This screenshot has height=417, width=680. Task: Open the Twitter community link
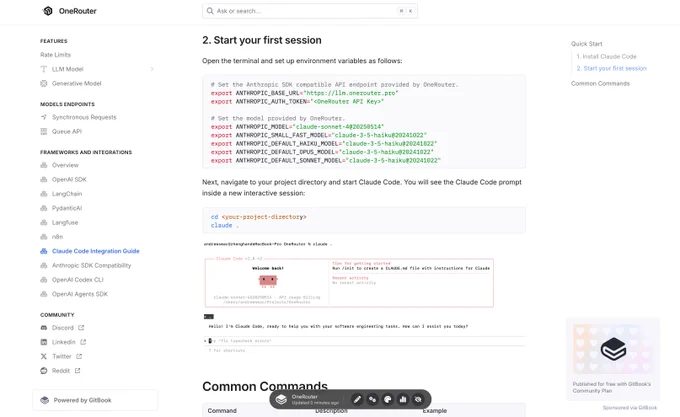[62, 356]
